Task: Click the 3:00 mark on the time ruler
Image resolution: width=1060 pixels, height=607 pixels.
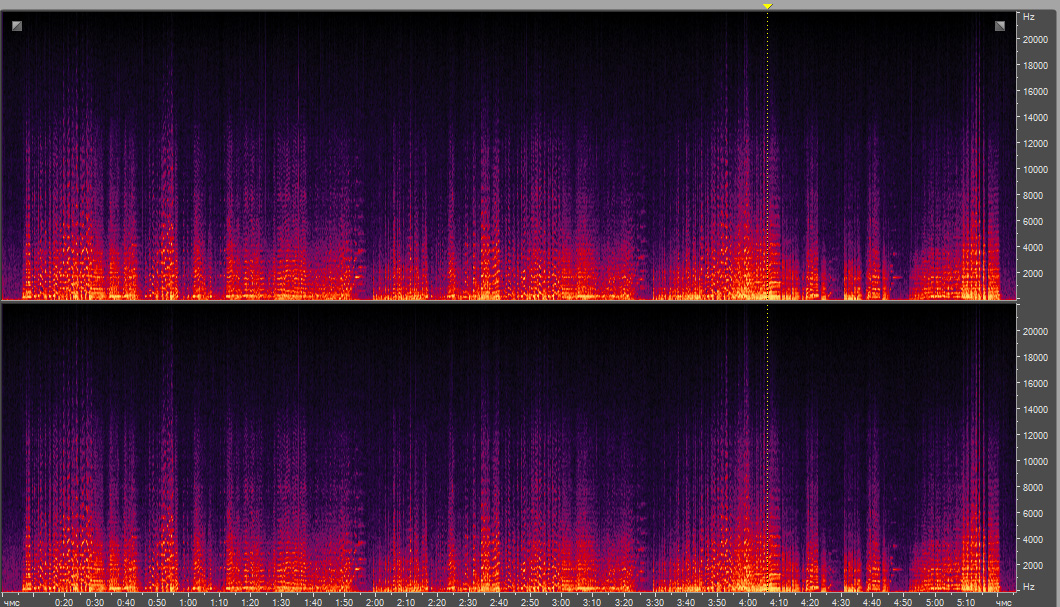Action: pyautogui.click(x=561, y=602)
